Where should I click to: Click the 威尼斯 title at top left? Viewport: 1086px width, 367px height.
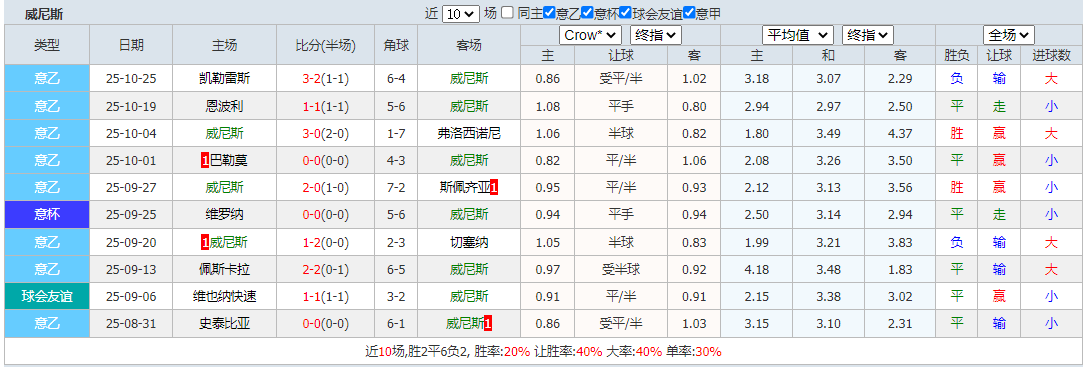click(43, 15)
